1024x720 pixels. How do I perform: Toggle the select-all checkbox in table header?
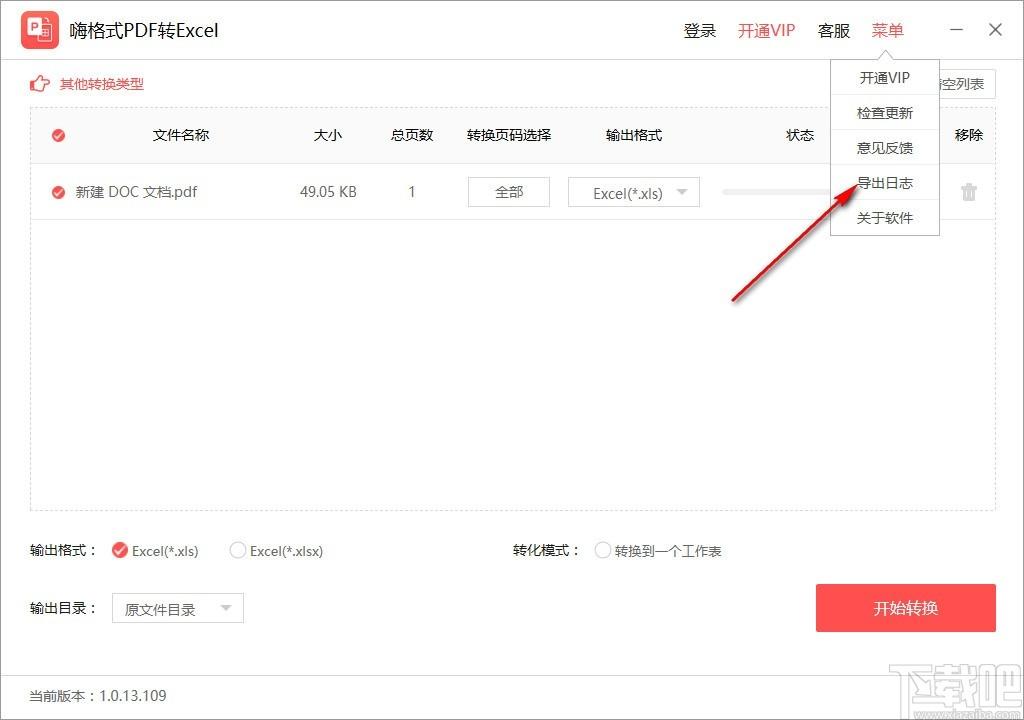58,135
